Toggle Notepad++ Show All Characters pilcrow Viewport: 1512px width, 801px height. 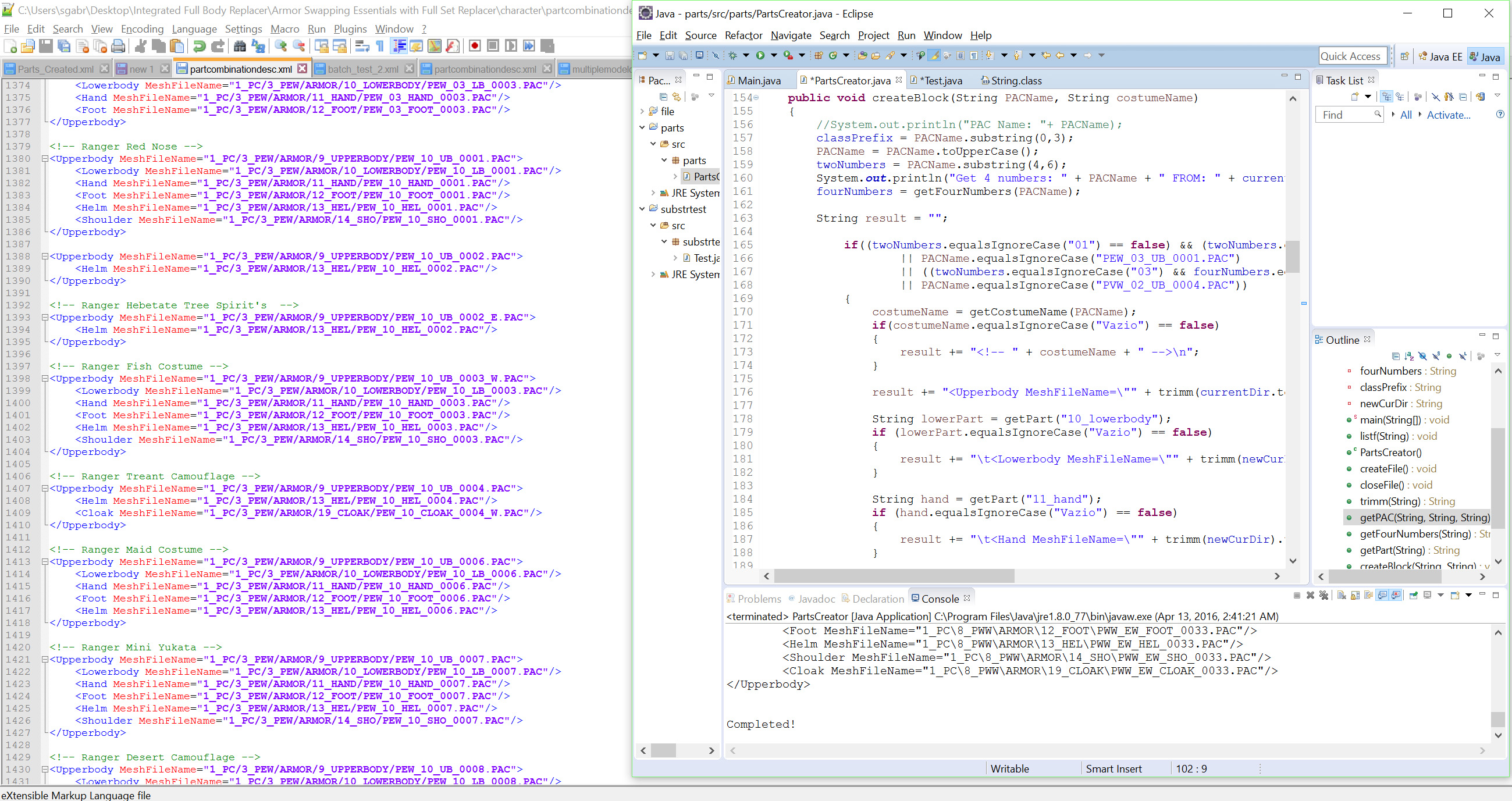click(x=380, y=46)
